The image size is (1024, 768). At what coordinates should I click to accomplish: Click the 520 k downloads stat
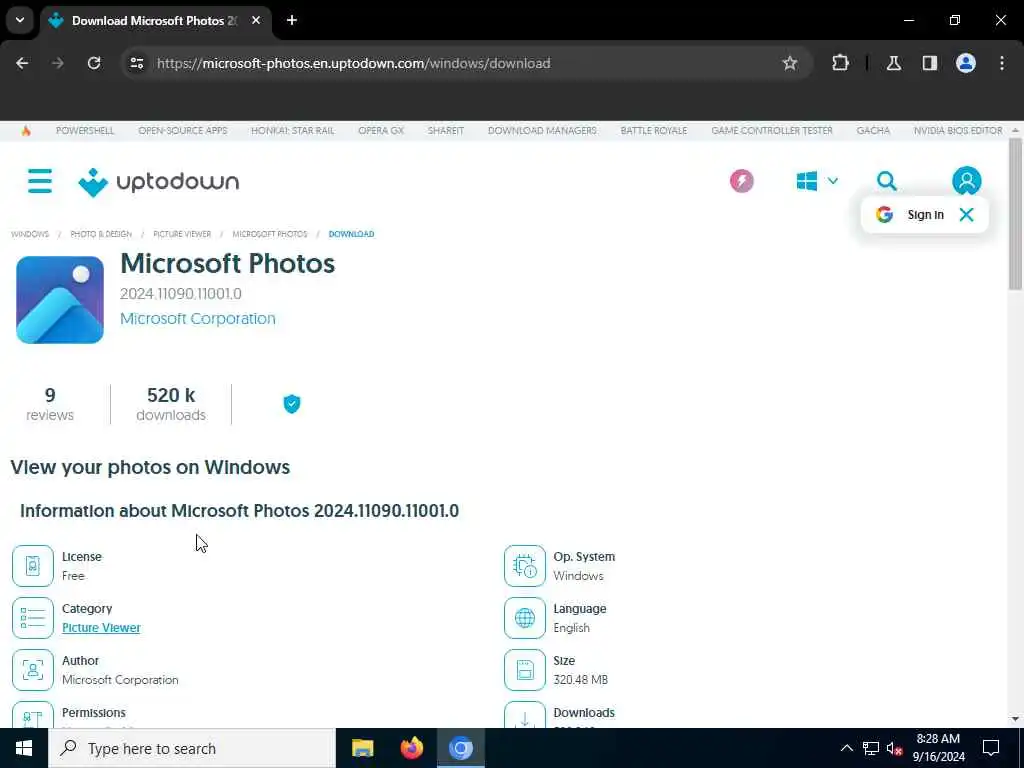click(171, 404)
